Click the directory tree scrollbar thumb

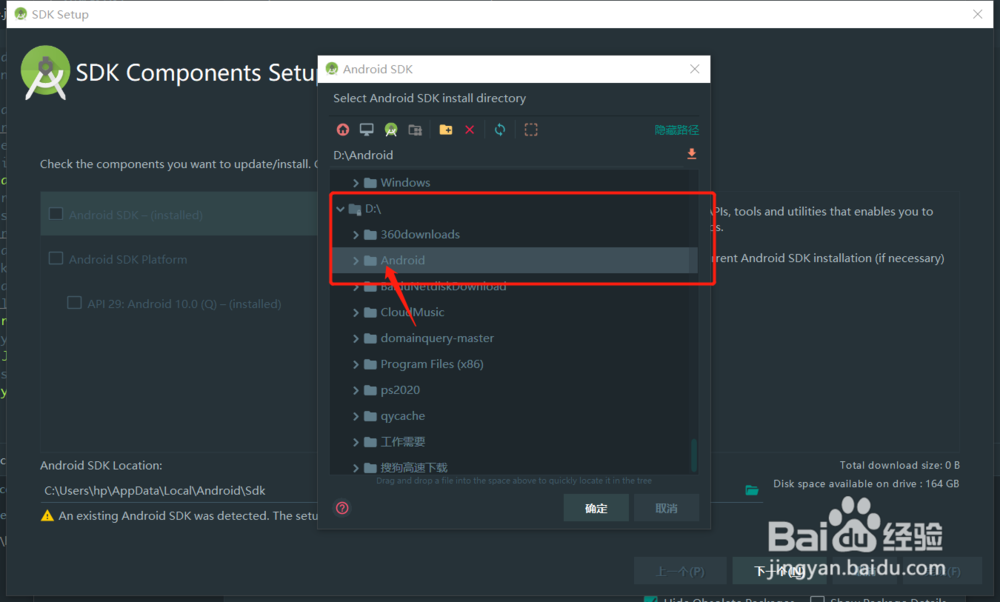coord(694,455)
